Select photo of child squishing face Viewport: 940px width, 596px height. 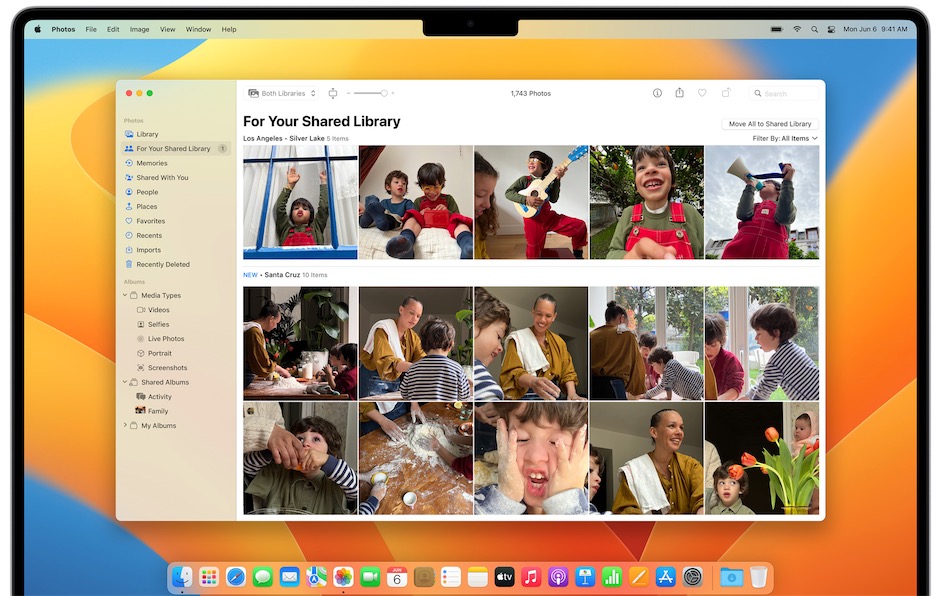pyautogui.click(x=531, y=458)
